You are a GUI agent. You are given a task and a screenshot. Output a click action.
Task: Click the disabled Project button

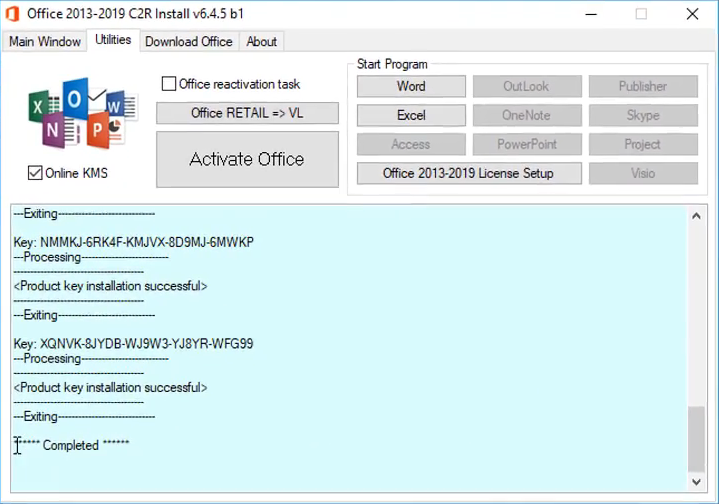[643, 144]
